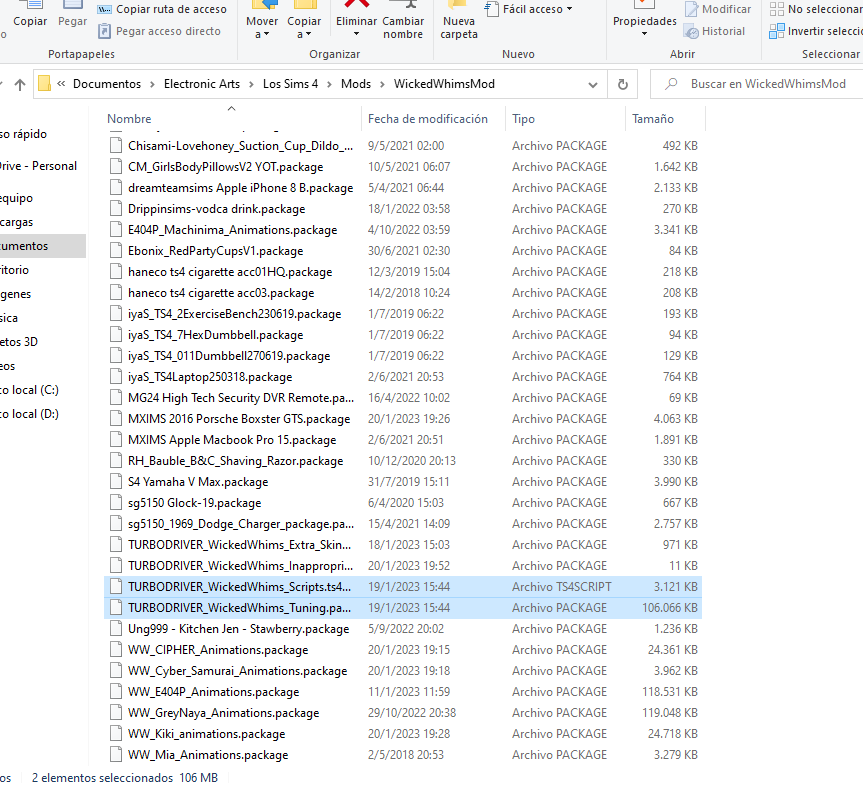Select TURBODRIVER_WickedWhims_Scripts.ts4script file
The height and width of the screenshot is (786, 863).
(x=402, y=587)
